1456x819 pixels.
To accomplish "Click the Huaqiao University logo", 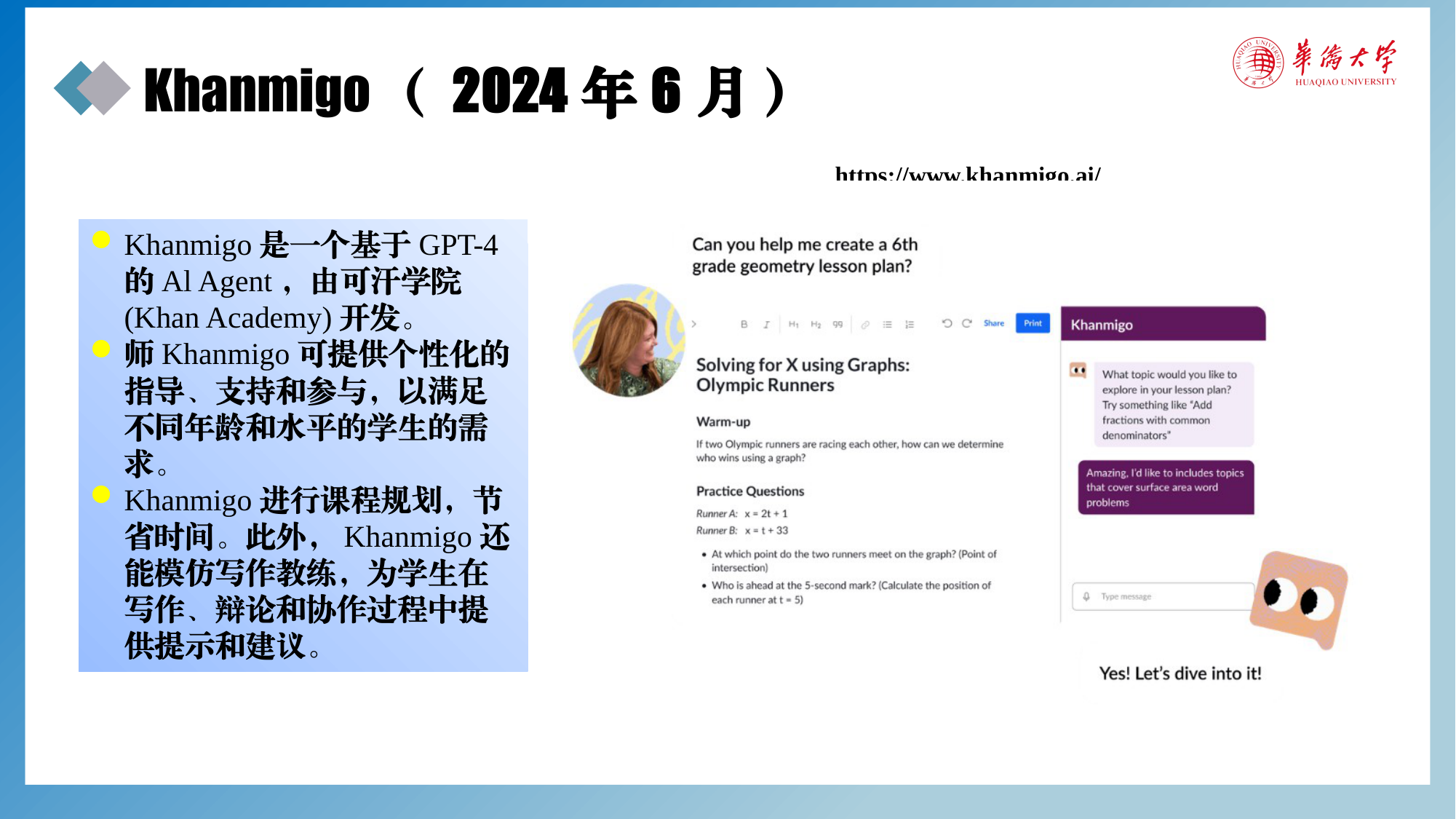I will click(1314, 63).
